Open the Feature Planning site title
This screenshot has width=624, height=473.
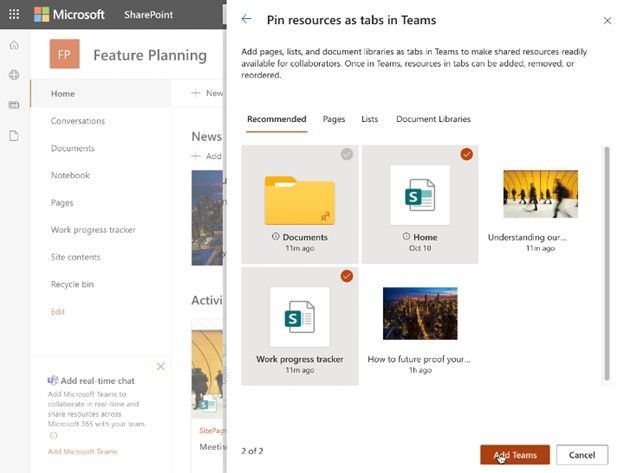point(150,55)
